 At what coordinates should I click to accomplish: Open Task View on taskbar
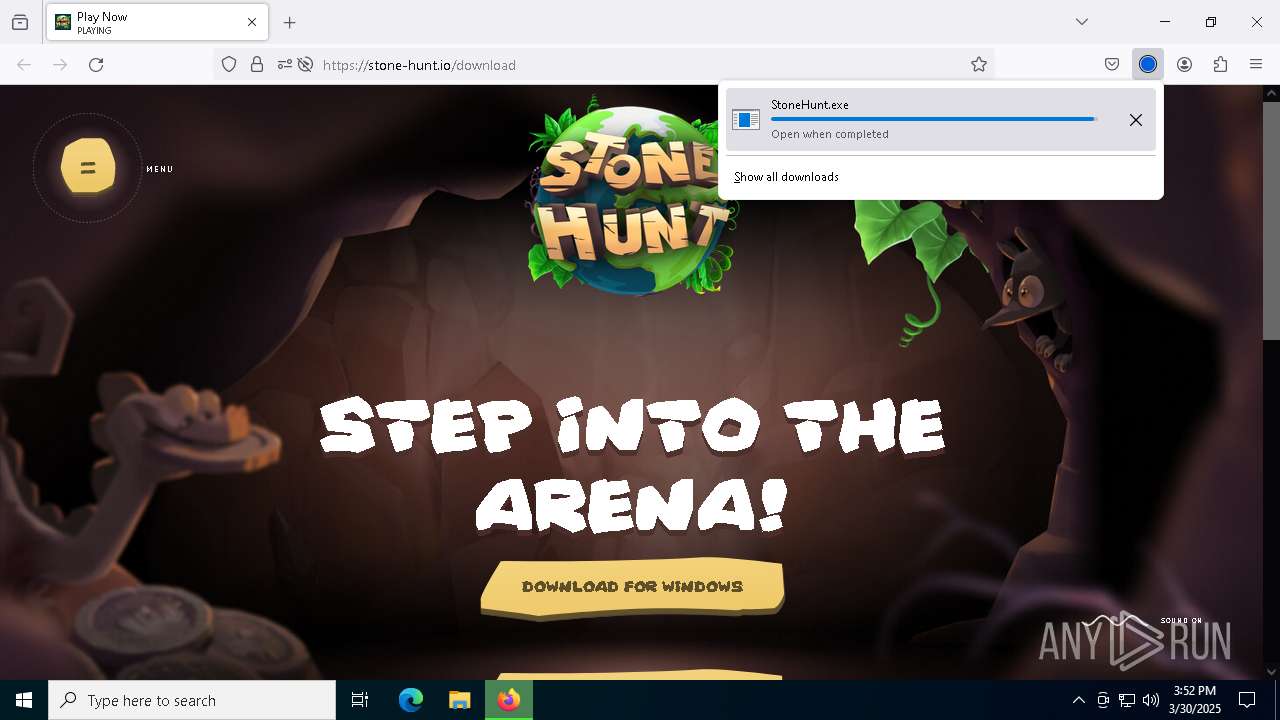pos(360,700)
